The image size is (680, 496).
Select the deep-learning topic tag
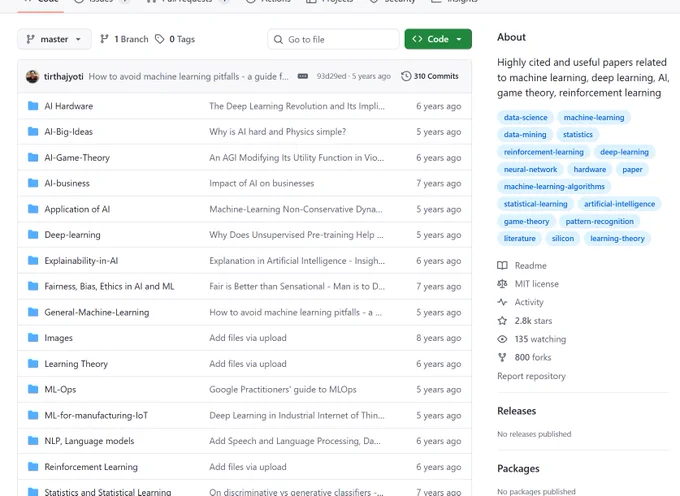624,152
